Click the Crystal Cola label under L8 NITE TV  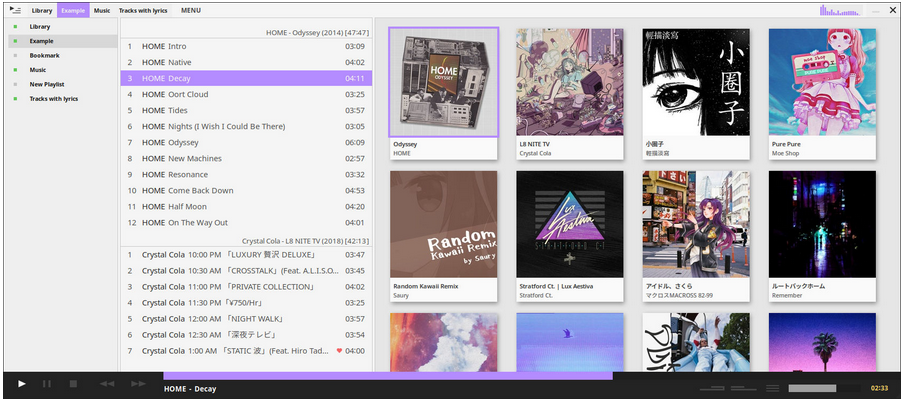click(x=536, y=154)
